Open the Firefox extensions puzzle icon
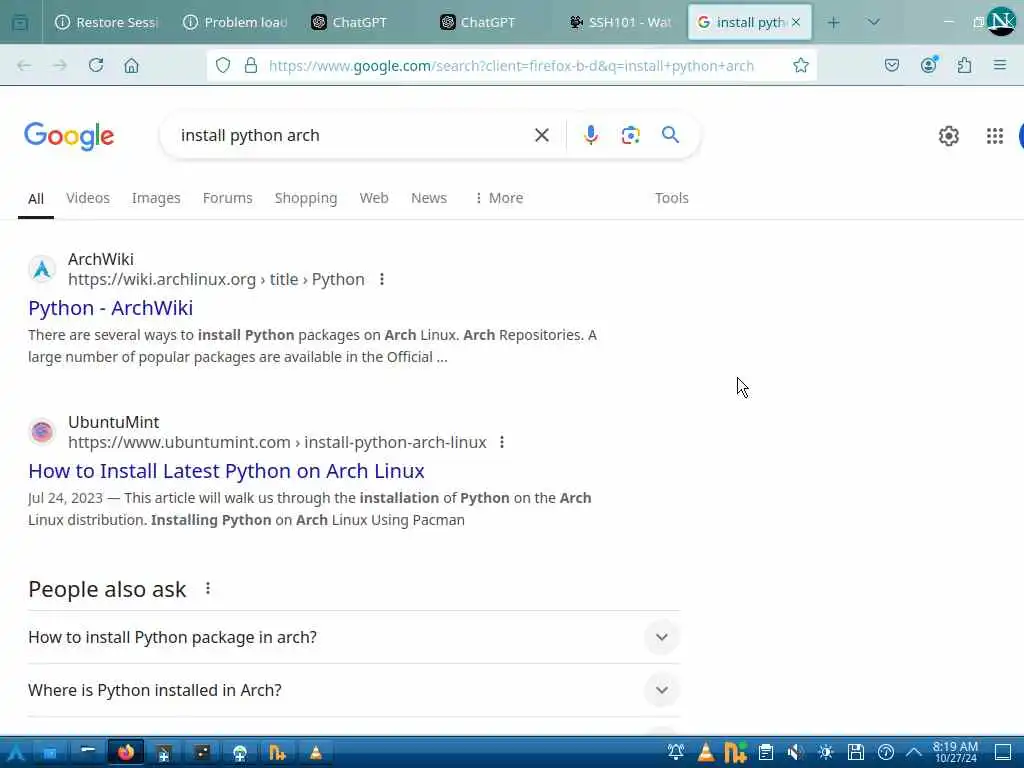The height and width of the screenshot is (768, 1024). coord(964,65)
